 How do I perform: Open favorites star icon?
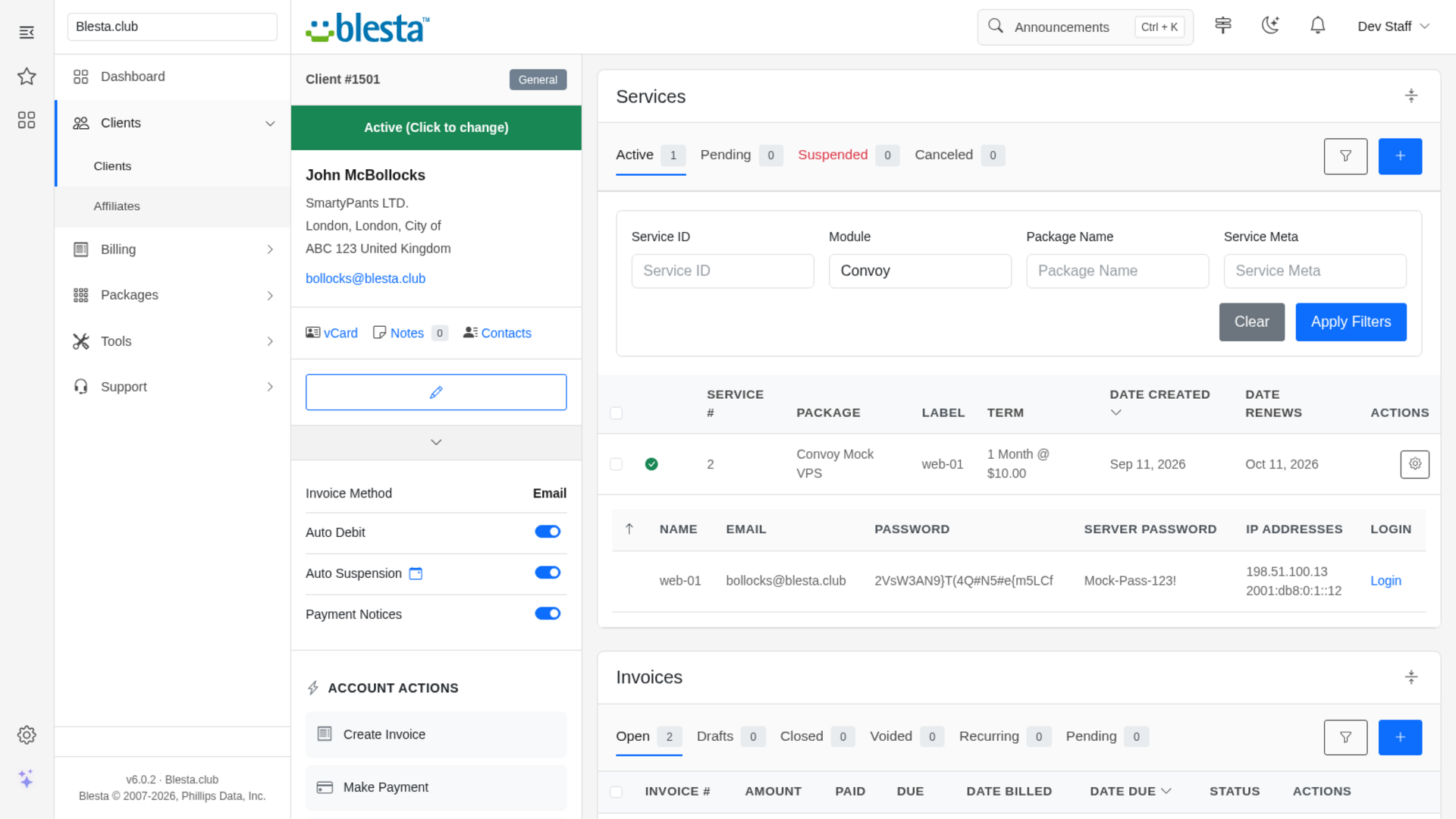pyautogui.click(x=27, y=76)
